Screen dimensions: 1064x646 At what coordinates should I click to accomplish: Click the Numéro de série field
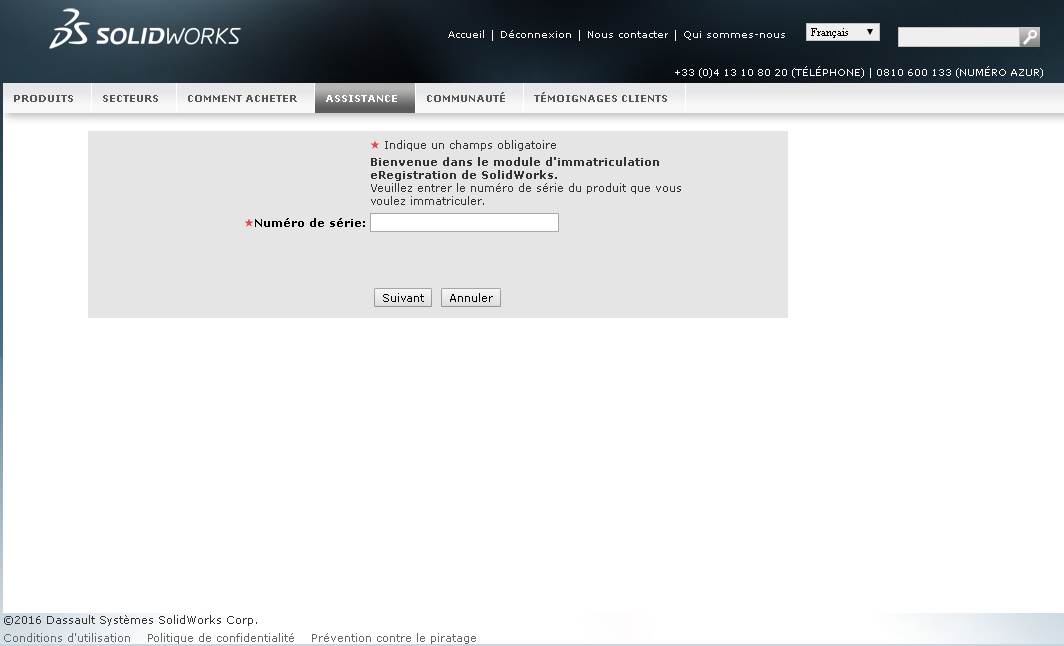tap(464, 223)
